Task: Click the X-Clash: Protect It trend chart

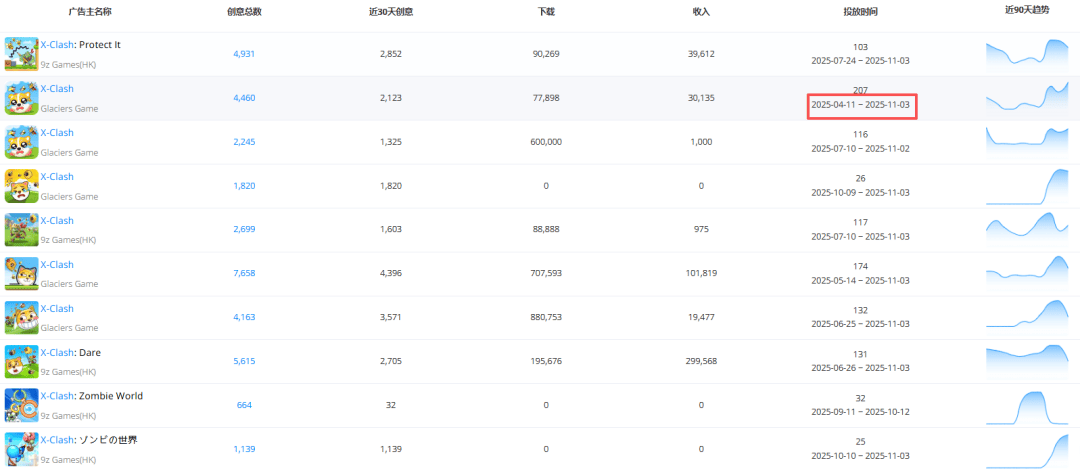Action: click(x=1026, y=54)
